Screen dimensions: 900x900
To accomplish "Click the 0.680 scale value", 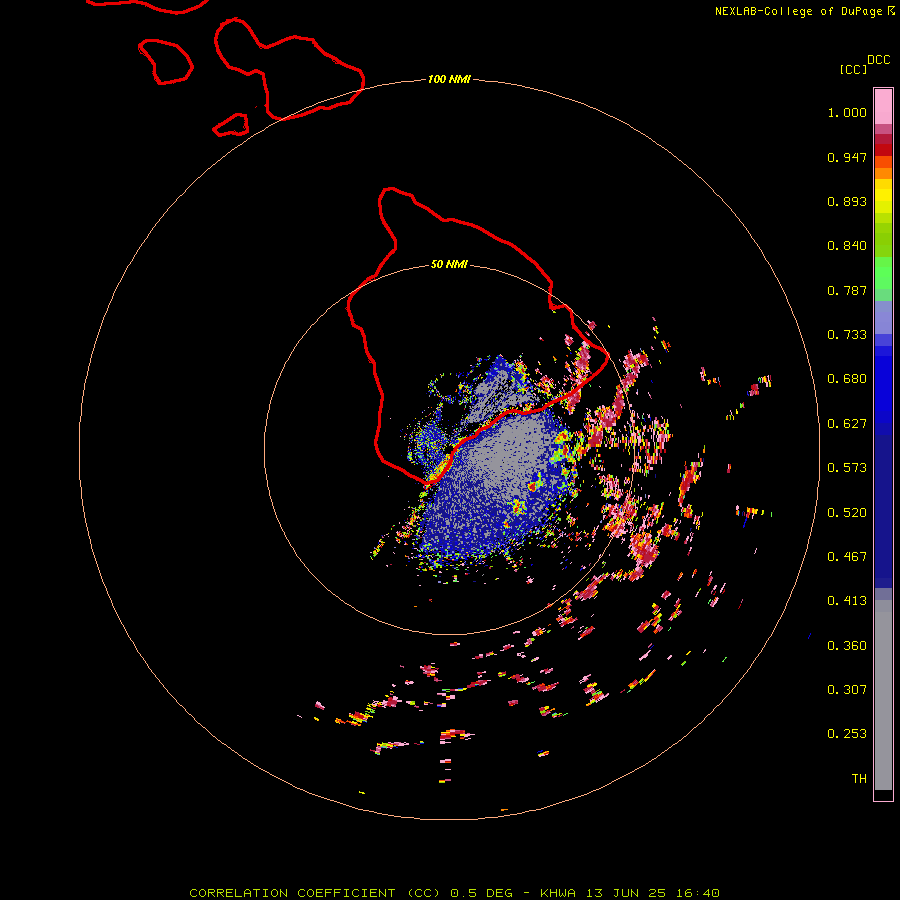I will pos(847,379).
